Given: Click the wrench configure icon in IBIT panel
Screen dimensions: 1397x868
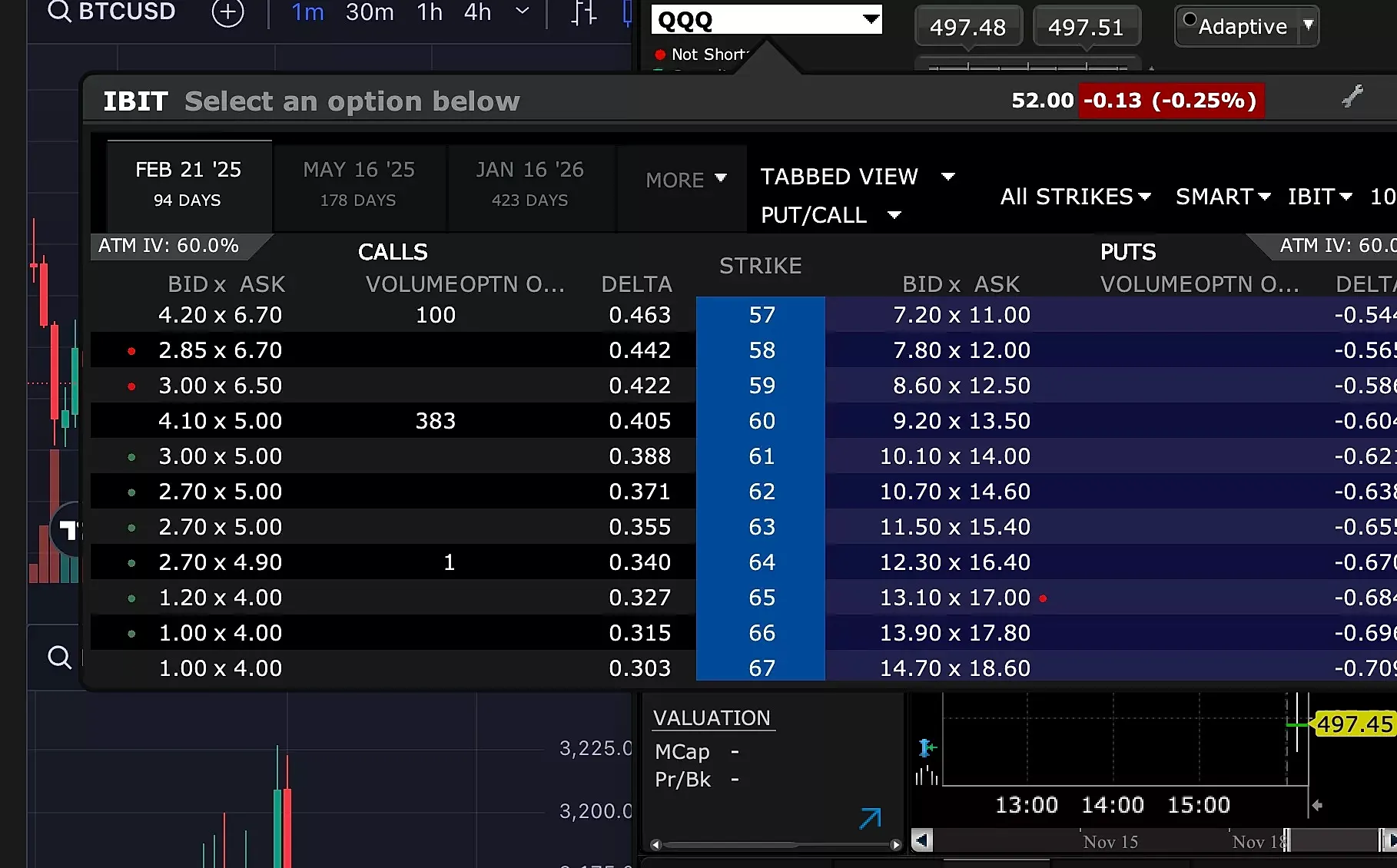Looking at the screenshot, I should pos(1352,96).
